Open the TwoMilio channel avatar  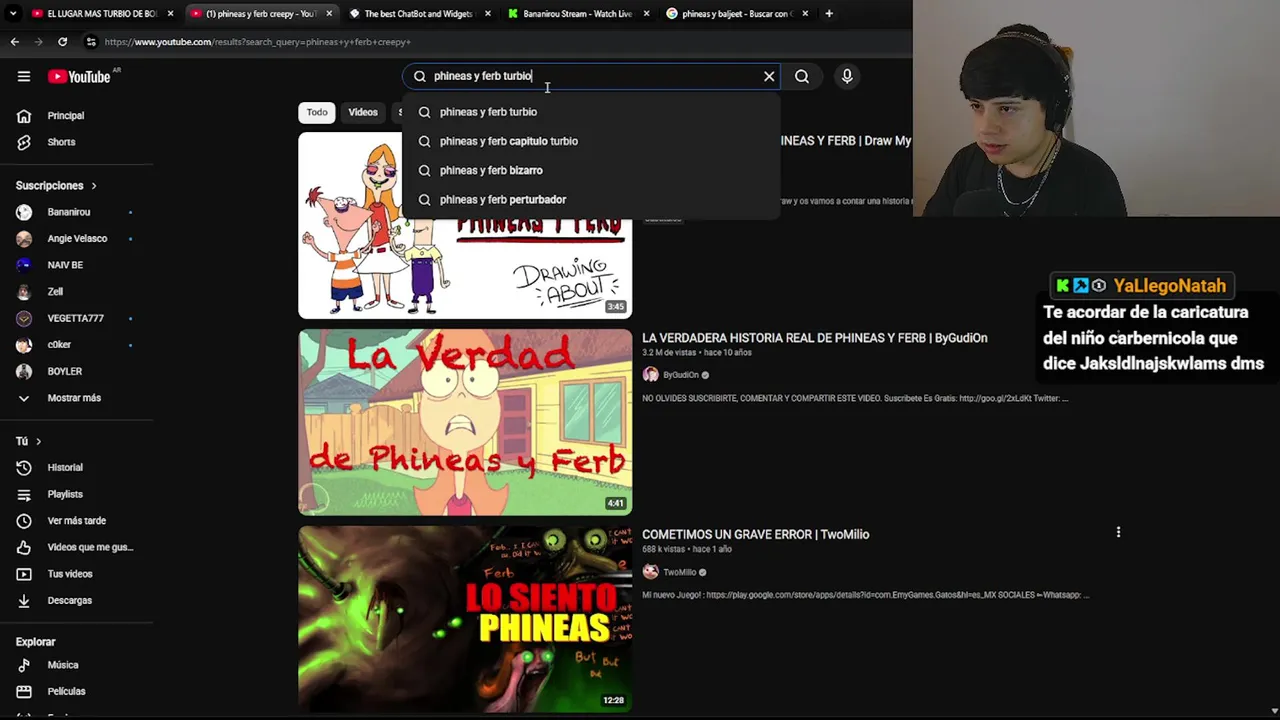(651, 572)
